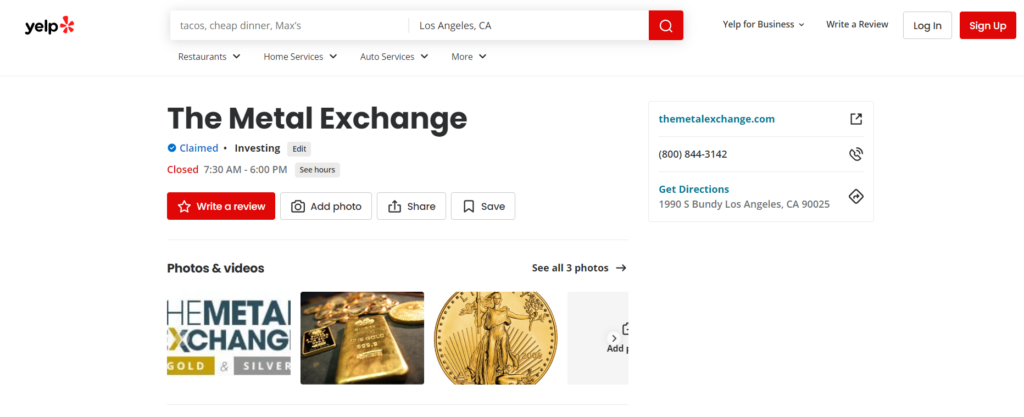Open the Investing category link
1024x417 pixels.
pos(257,148)
